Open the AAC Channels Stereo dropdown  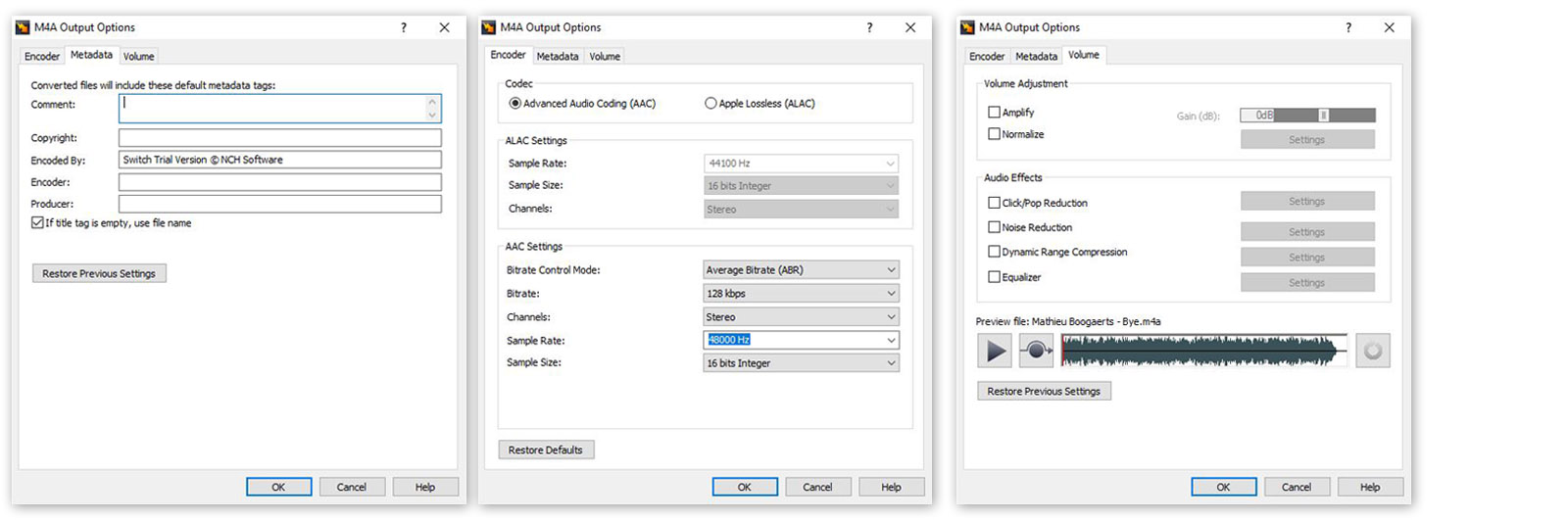tap(801, 316)
